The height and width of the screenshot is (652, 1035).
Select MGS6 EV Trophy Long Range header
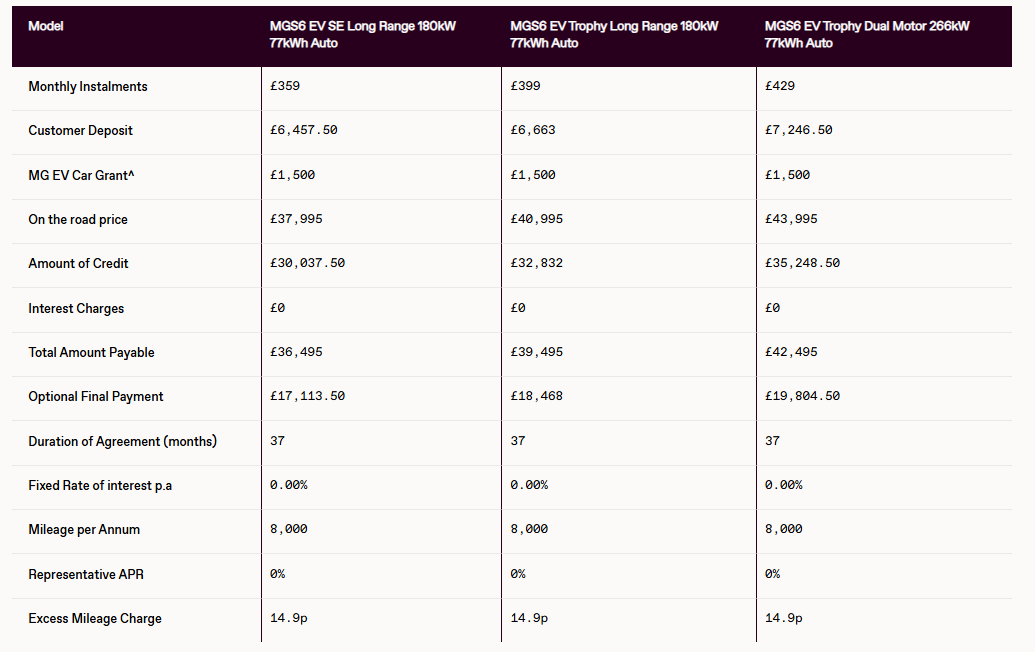click(613, 34)
